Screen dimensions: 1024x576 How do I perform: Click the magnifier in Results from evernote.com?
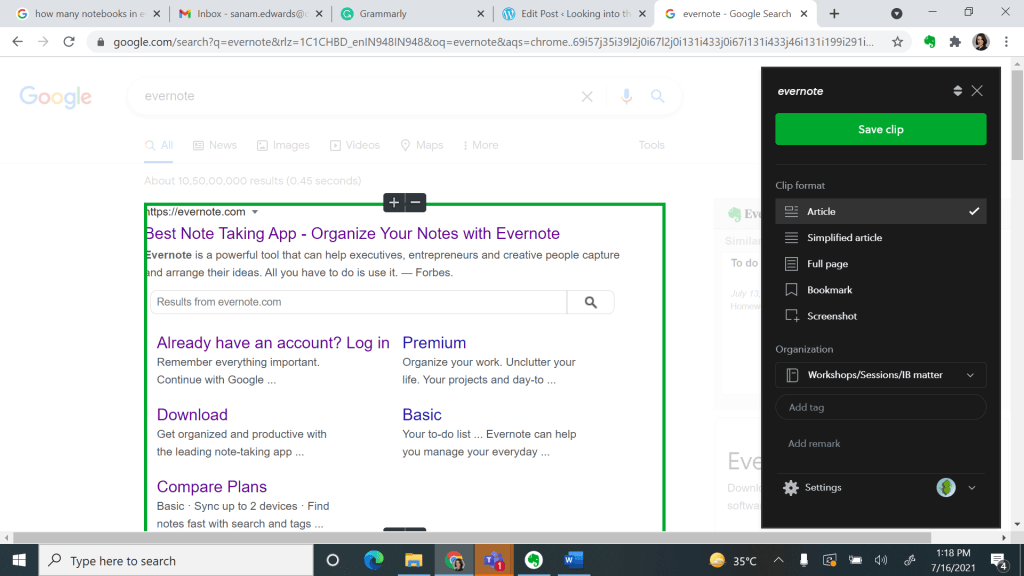click(590, 302)
